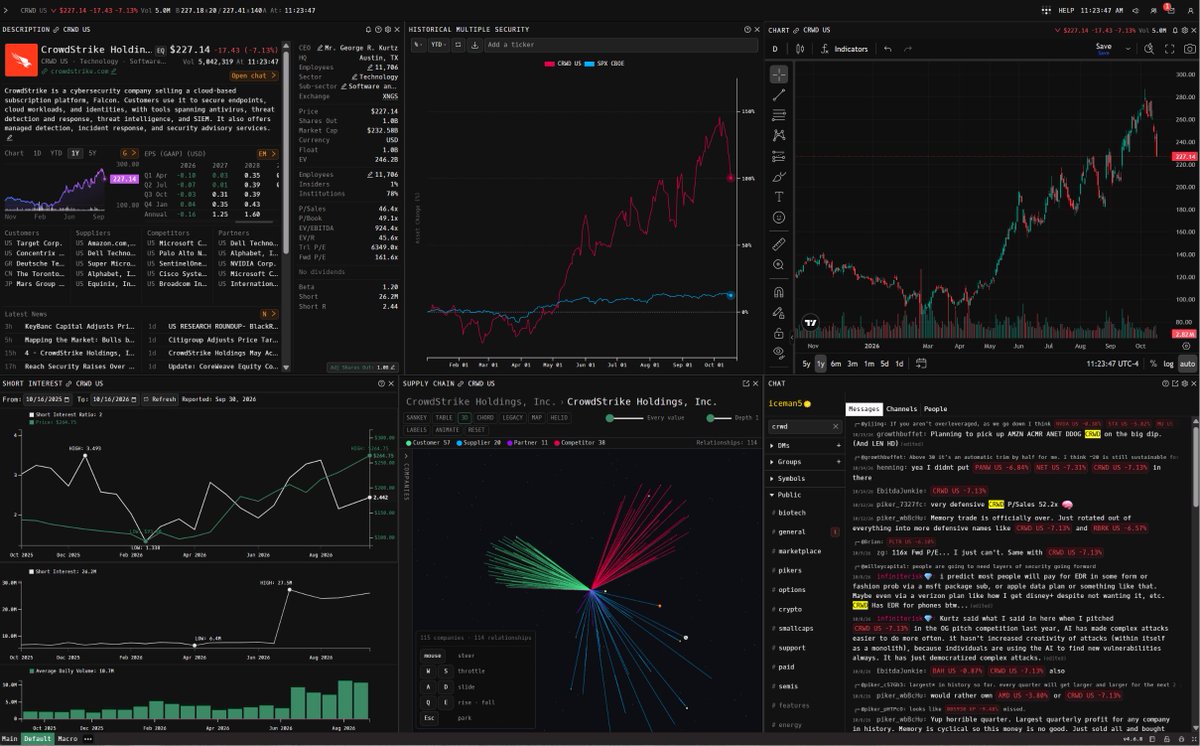The image size is (1200, 746).
Task: Switch to the People tab in chat
Action: tap(935, 409)
